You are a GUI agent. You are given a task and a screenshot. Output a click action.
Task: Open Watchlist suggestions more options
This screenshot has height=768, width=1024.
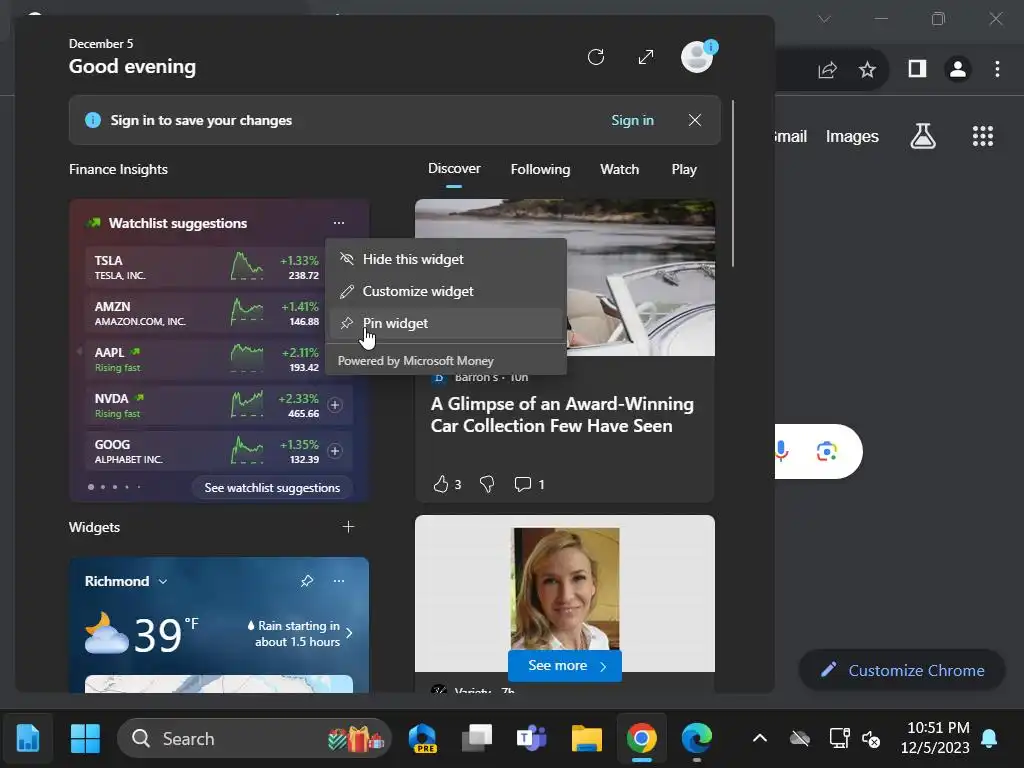pyautogui.click(x=338, y=223)
